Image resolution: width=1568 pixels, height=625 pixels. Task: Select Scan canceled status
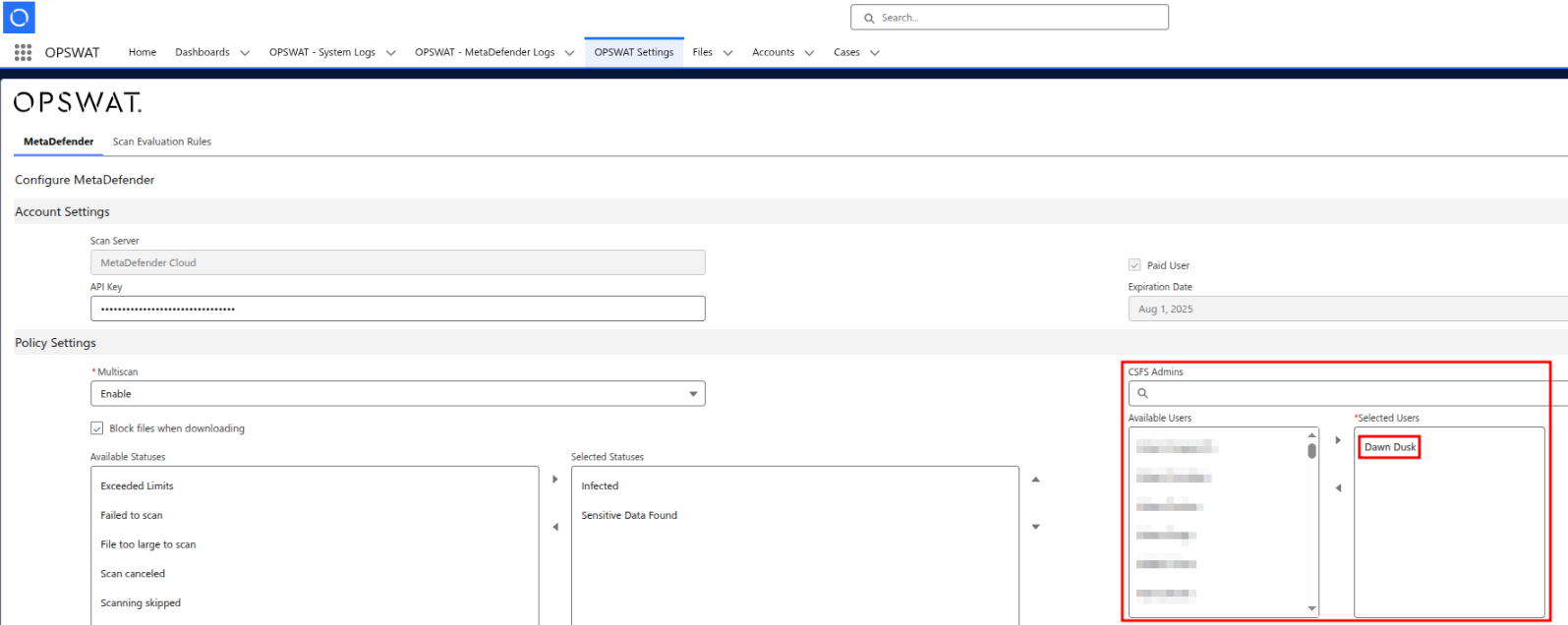[133, 574]
